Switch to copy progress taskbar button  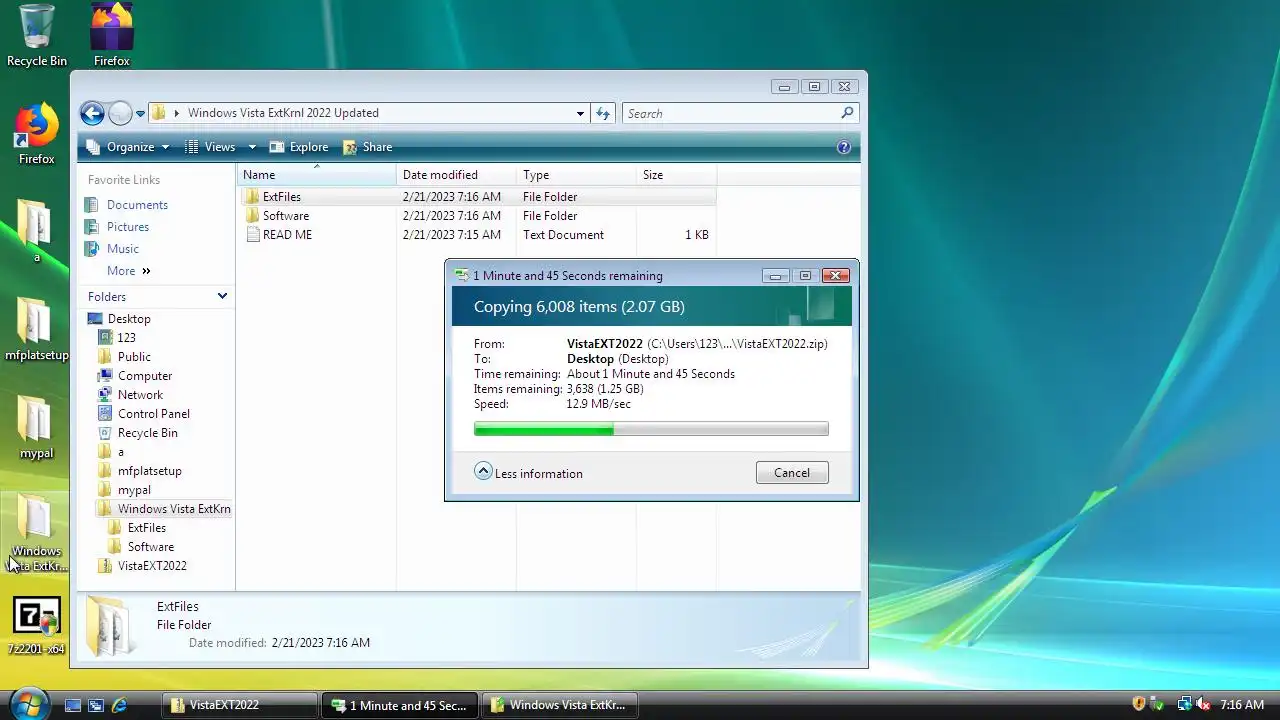(400, 705)
